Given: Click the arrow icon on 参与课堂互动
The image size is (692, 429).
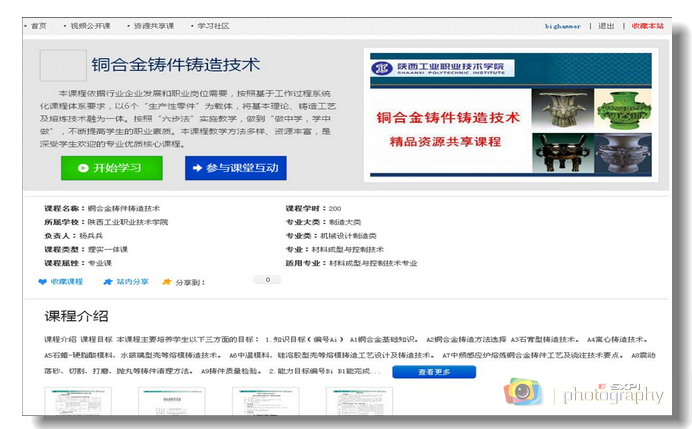Looking at the screenshot, I should (196, 168).
